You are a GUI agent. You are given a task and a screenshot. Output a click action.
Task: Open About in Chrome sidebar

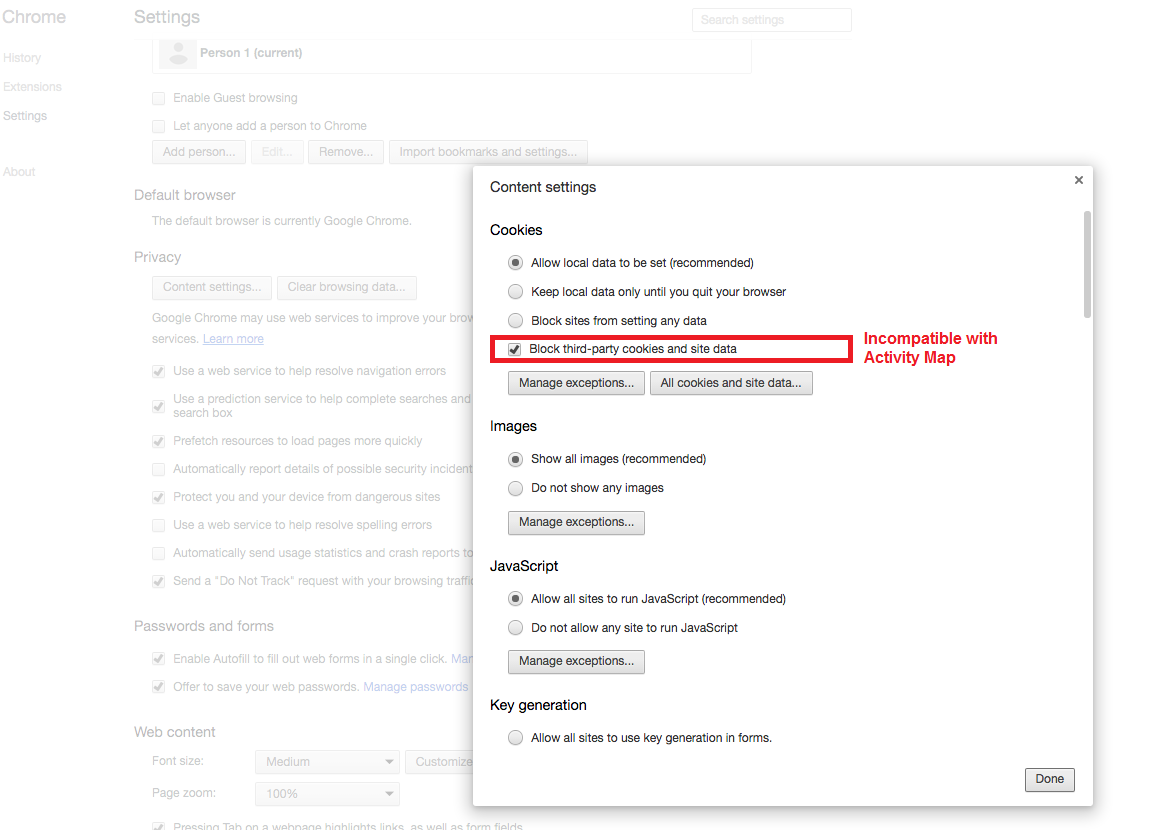[x=19, y=171]
